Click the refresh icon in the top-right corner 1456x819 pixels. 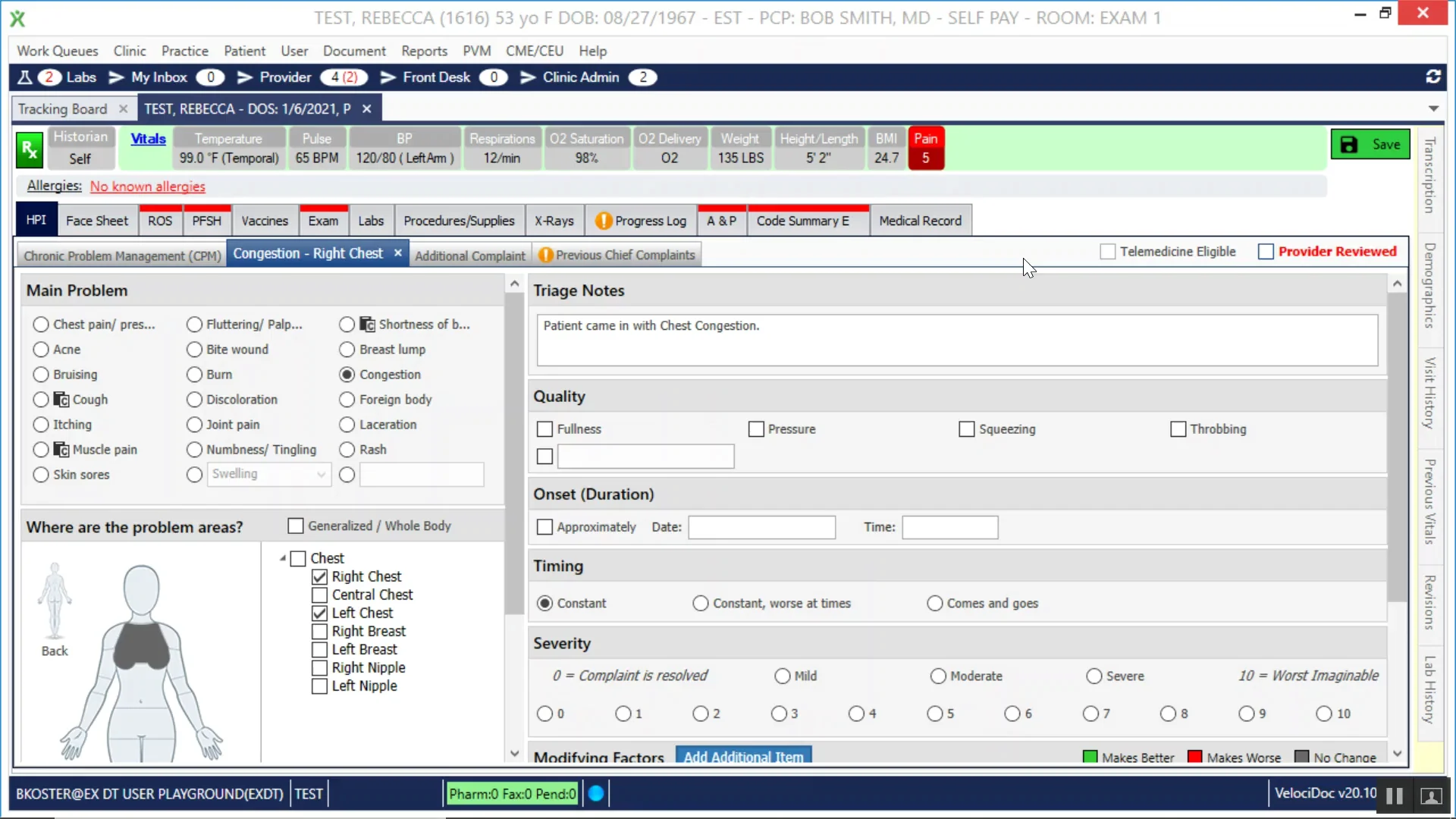tap(1433, 77)
